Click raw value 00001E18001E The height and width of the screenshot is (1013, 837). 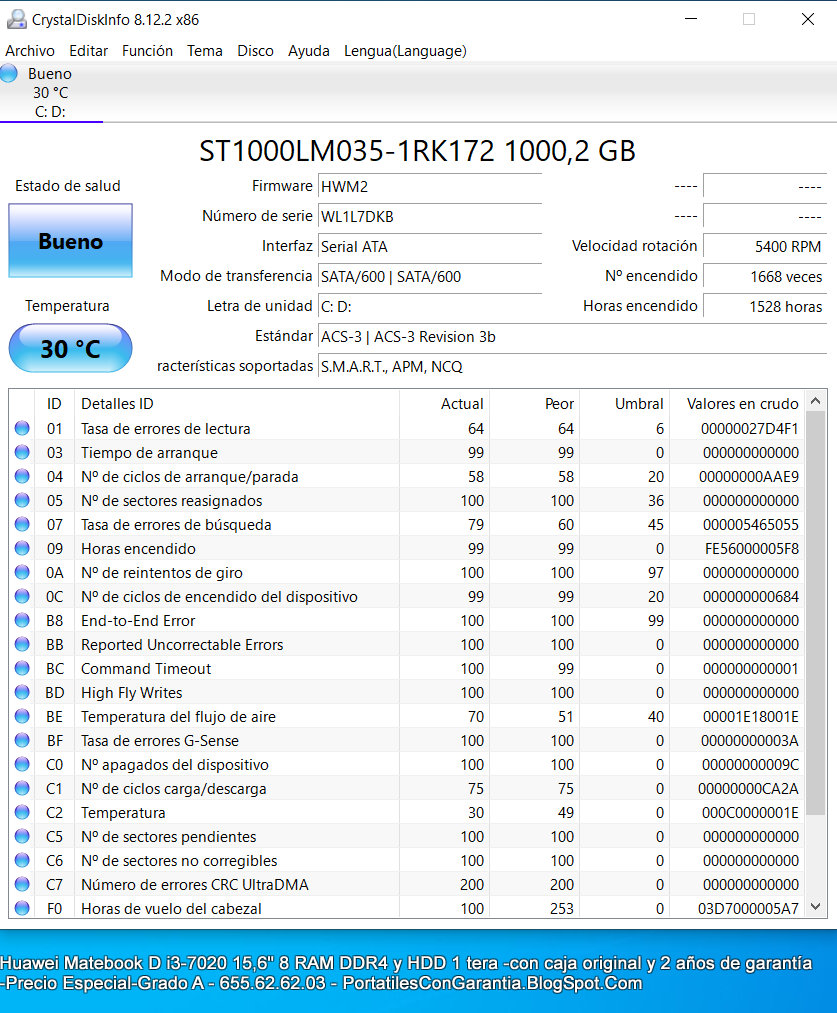click(x=750, y=716)
